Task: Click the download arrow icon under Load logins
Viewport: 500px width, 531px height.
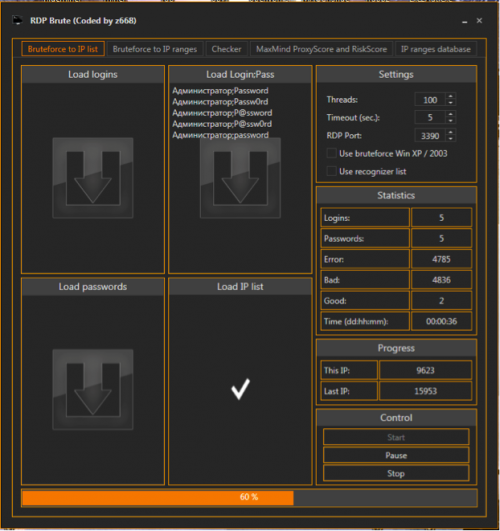Action: tap(93, 178)
